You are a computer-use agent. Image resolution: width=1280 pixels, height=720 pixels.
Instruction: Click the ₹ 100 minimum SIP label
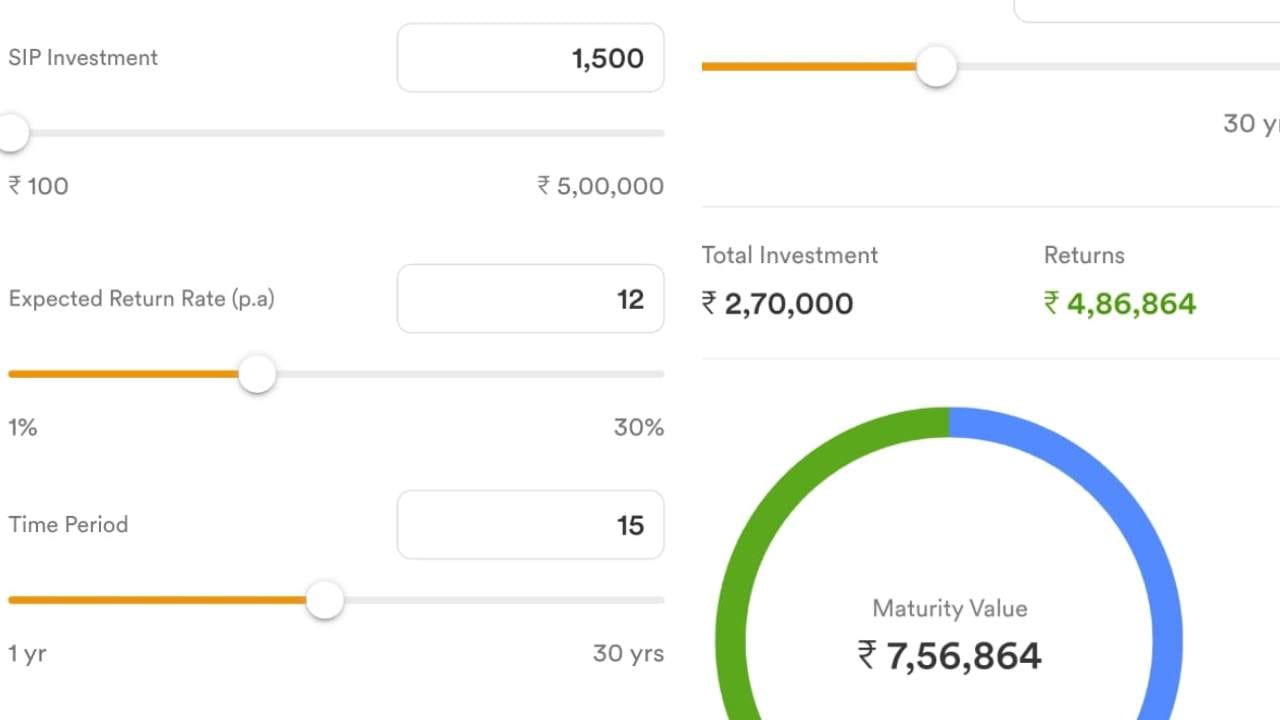click(x=39, y=186)
